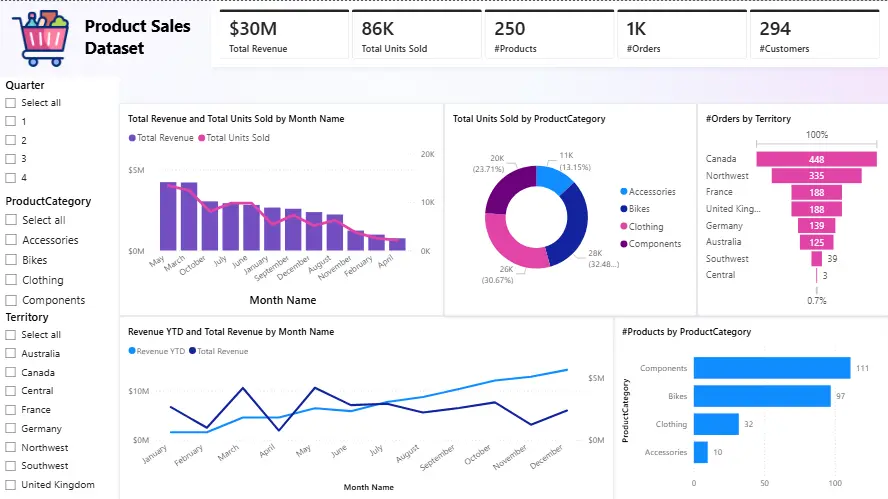Click the Quarter slicer header
The height and width of the screenshot is (499, 888).
[25, 85]
